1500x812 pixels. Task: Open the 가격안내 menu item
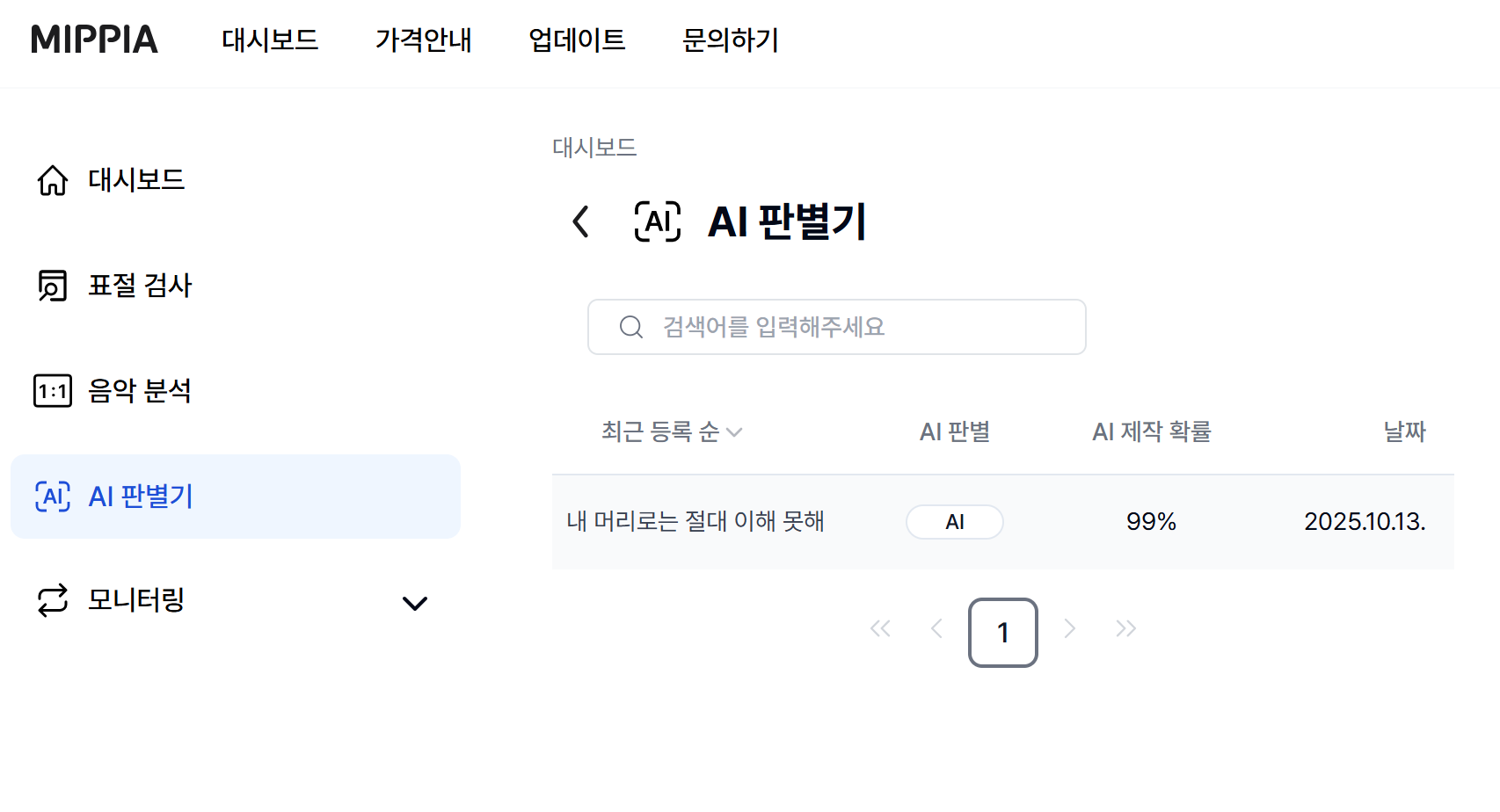(x=423, y=40)
